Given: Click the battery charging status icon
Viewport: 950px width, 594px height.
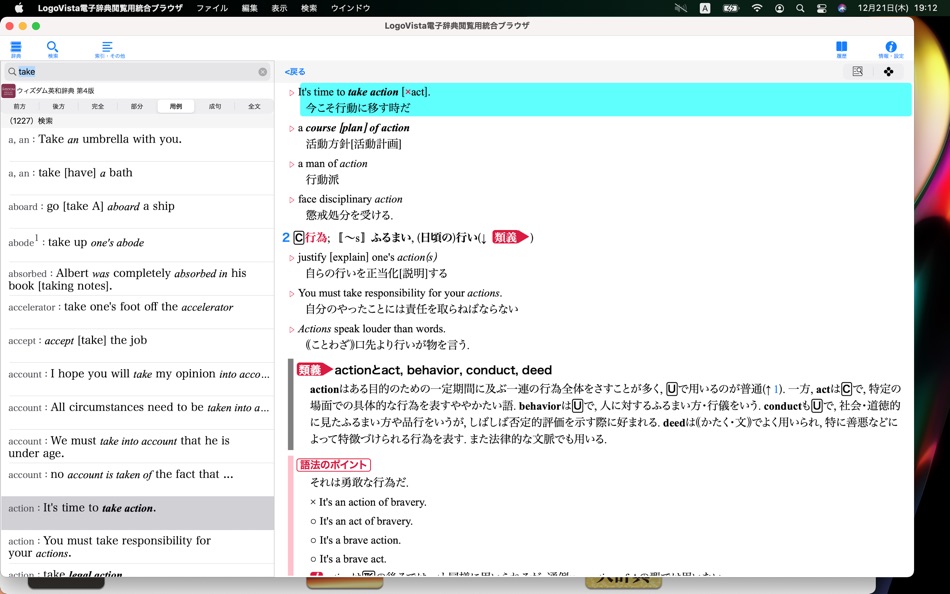Looking at the screenshot, I should point(731,8).
